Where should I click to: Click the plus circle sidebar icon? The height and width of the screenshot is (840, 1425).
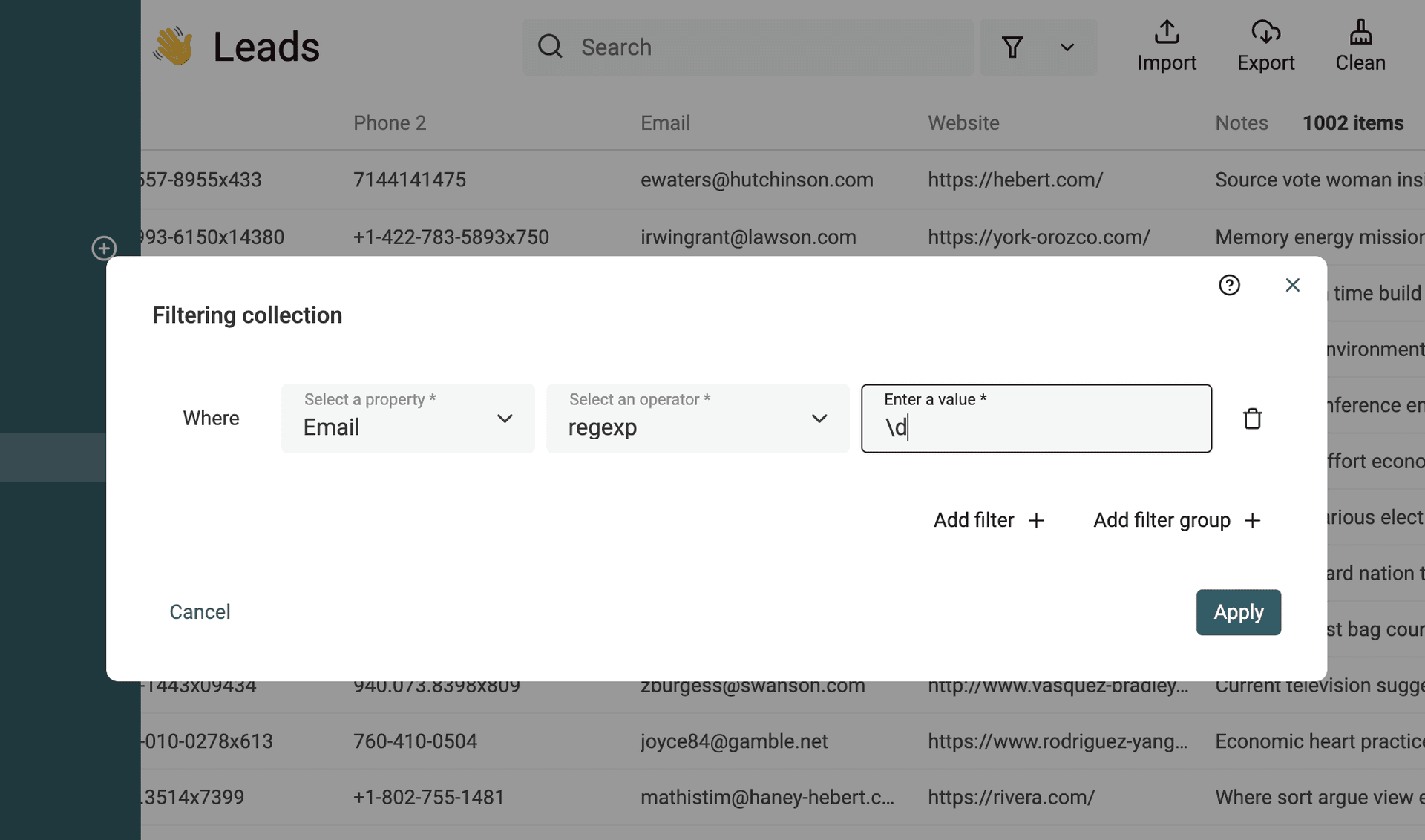tap(104, 248)
